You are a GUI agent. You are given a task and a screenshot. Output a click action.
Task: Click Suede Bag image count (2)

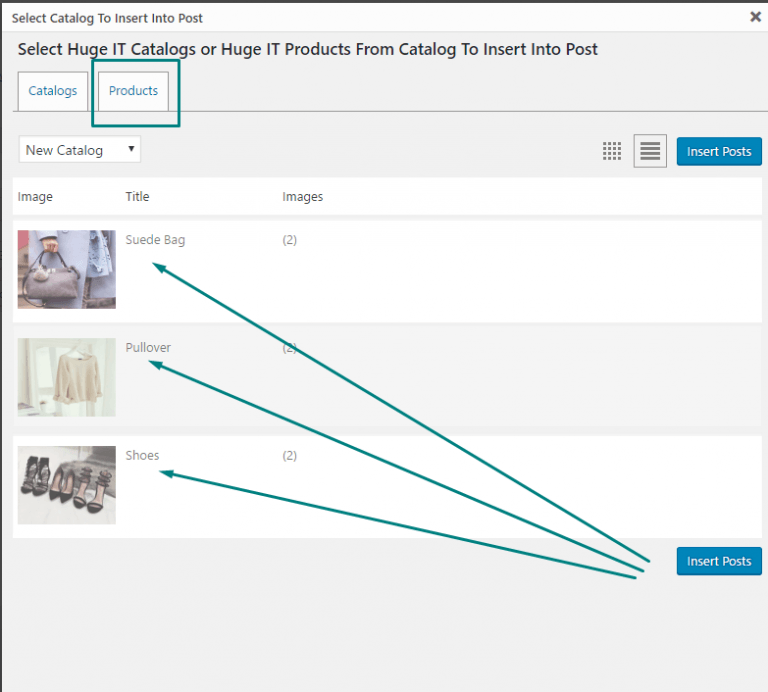tap(289, 240)
